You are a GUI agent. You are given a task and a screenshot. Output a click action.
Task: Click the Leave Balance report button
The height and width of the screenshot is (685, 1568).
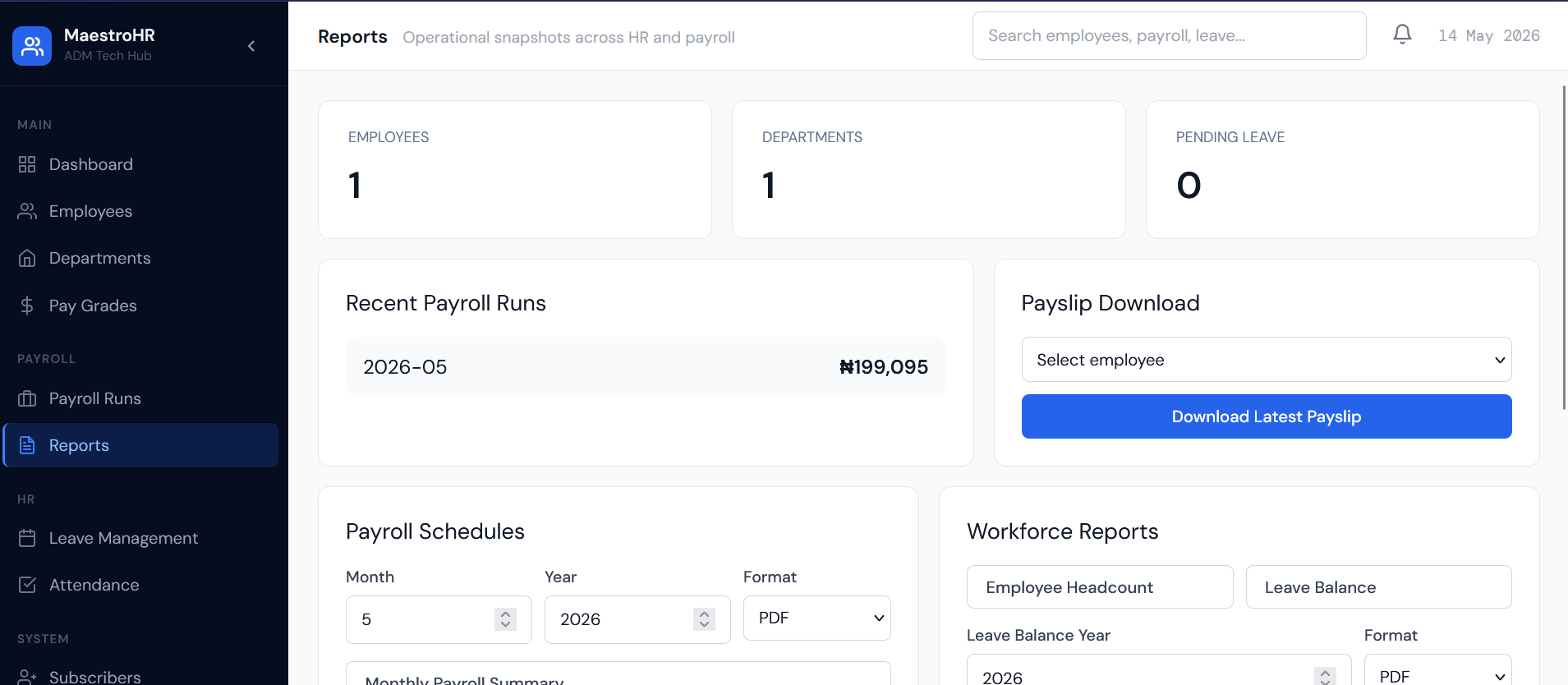coord(1378,587)
